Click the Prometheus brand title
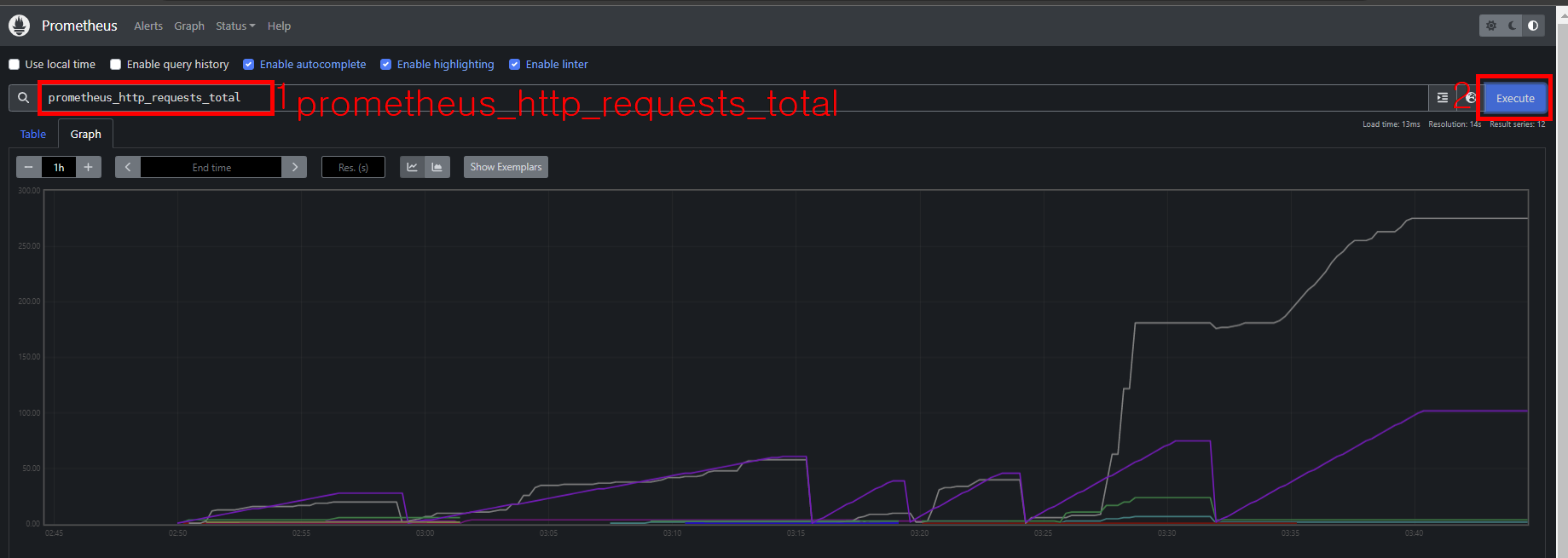The width and height of the screenshot is (1568, 558). tap(79, 26)
